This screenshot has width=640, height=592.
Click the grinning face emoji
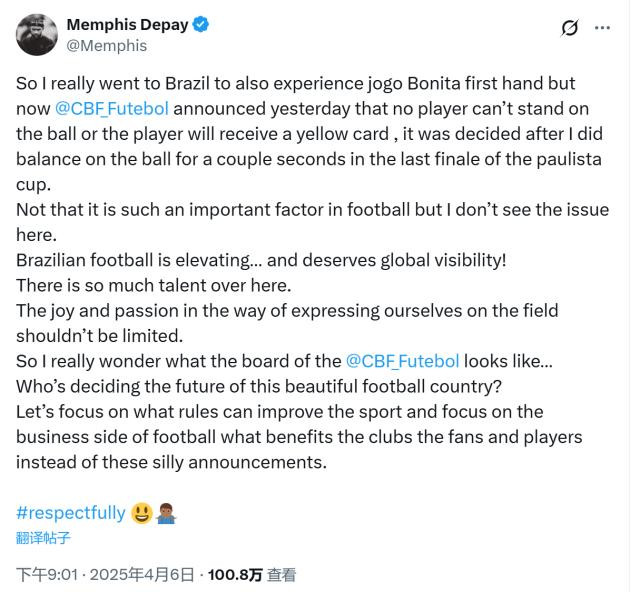pyautogui.click(x=141, y=513)
